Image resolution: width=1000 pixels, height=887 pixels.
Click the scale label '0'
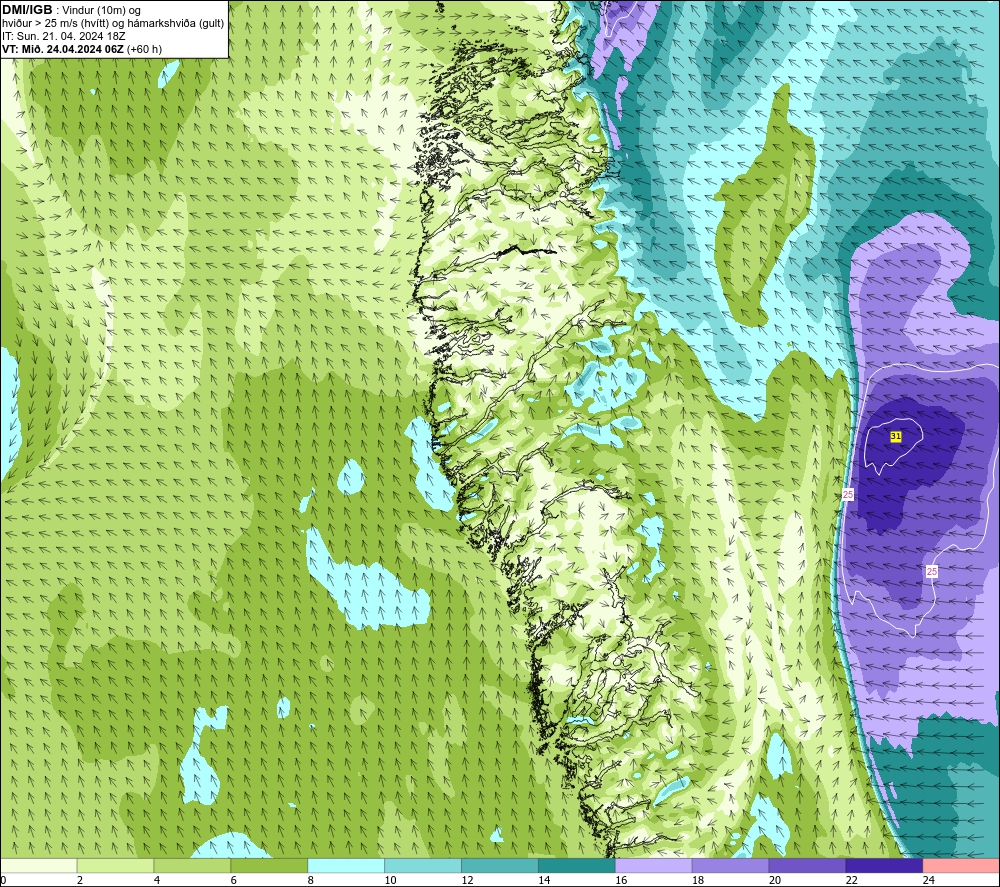[4, 880]
